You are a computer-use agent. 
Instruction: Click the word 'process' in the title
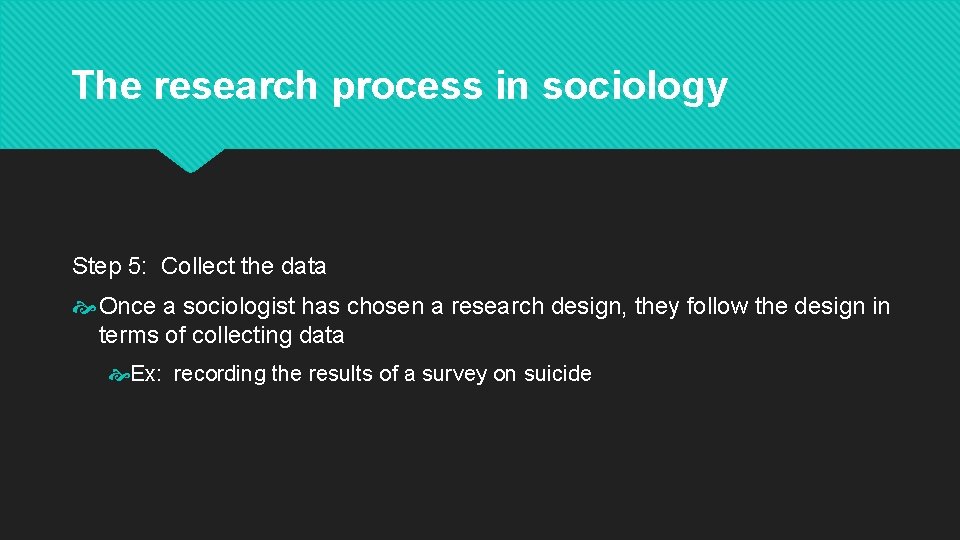point(407,86)
